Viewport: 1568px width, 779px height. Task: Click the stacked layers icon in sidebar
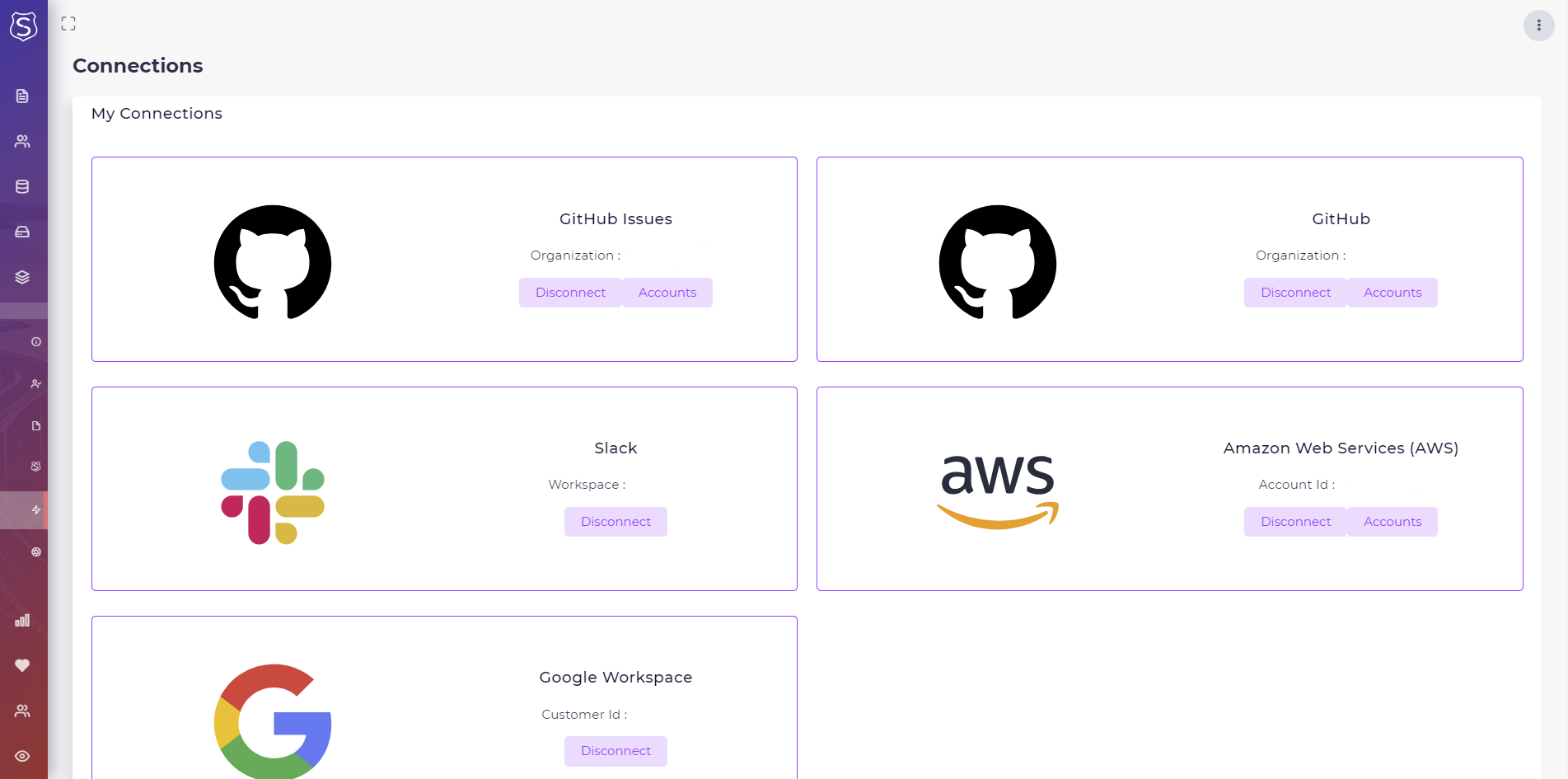22,278
